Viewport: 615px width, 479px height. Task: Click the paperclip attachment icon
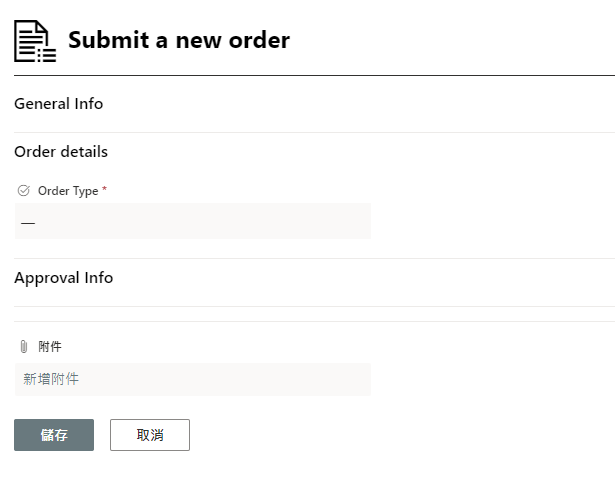pyautogui.click(x=24, y=347)
